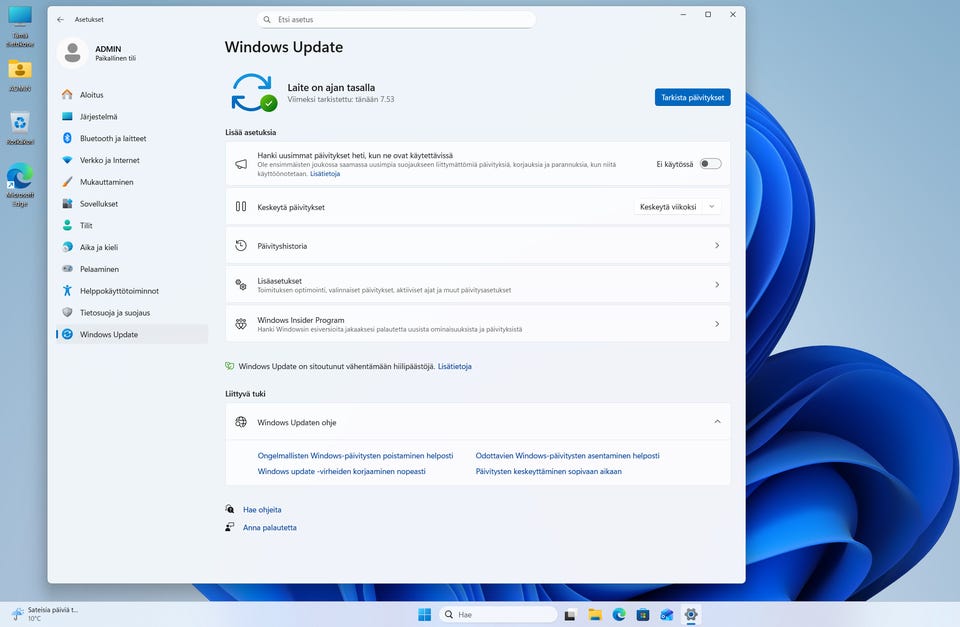Open File Explorer from the taskbar

pyautogui.click(x=594, y=614)
